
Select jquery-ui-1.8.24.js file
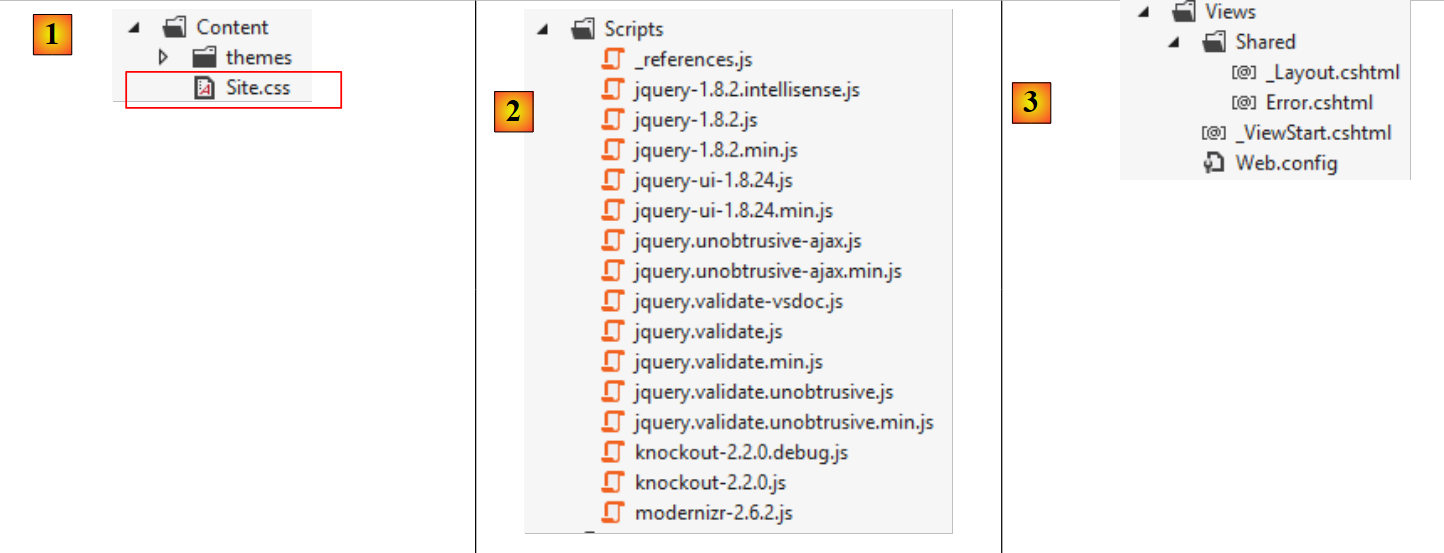pyautogui.click(x=713, y=181)
